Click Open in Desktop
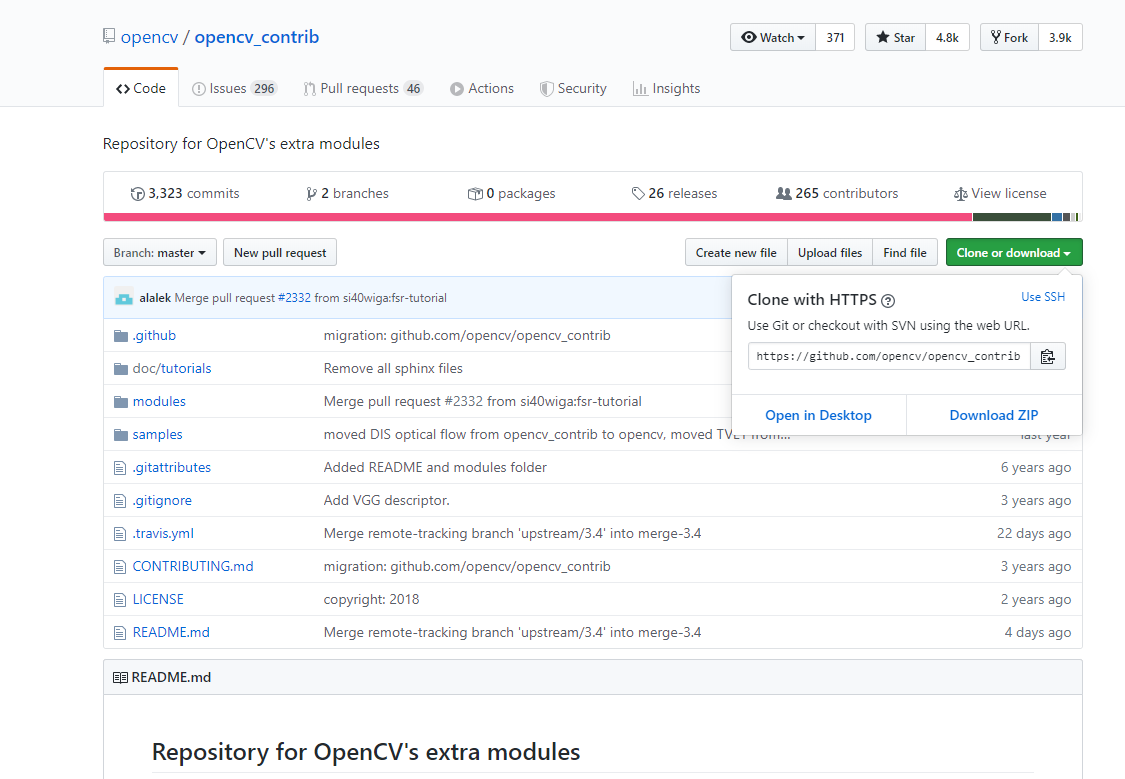This screenshot has height=779, width=1125. coord(819,415)
